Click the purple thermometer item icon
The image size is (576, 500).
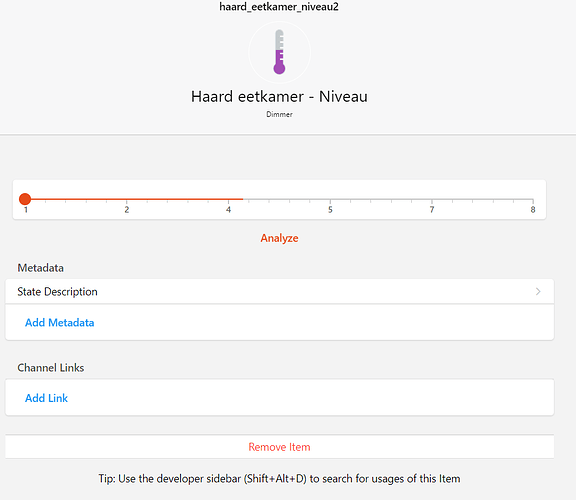[x=279, y=52]
